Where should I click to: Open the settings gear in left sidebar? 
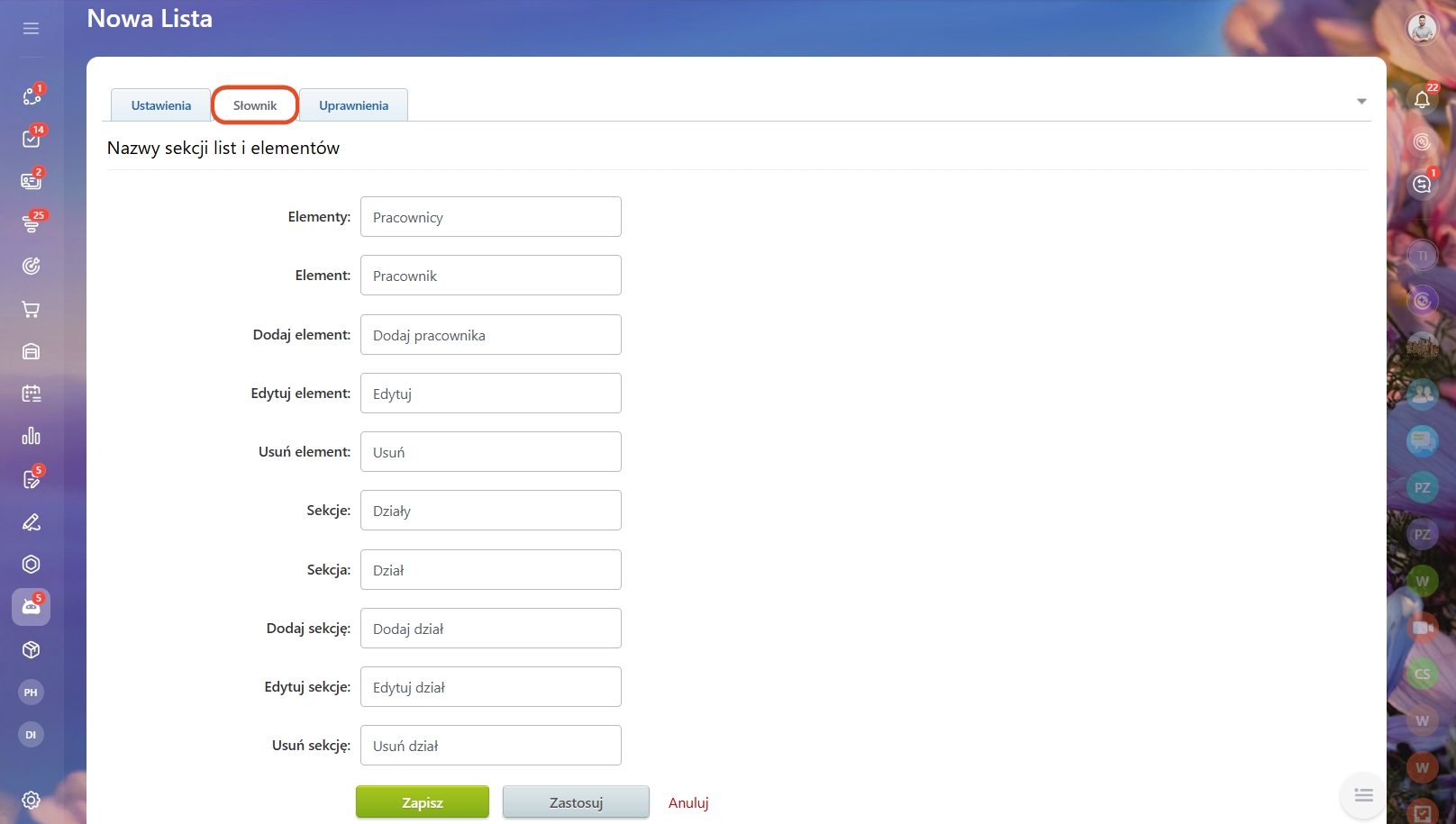coord(31,800)
